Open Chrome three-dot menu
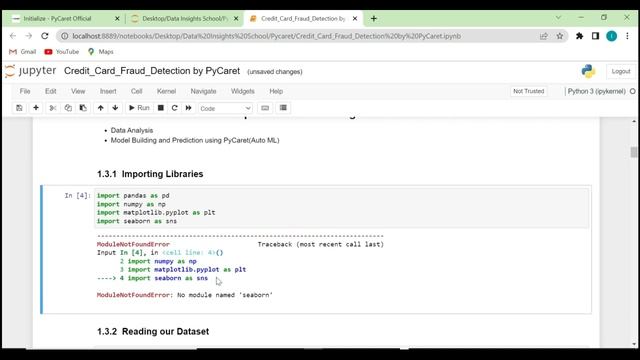Screen dimensions: 640x360 pyautogui.click(x=627, y=36)
